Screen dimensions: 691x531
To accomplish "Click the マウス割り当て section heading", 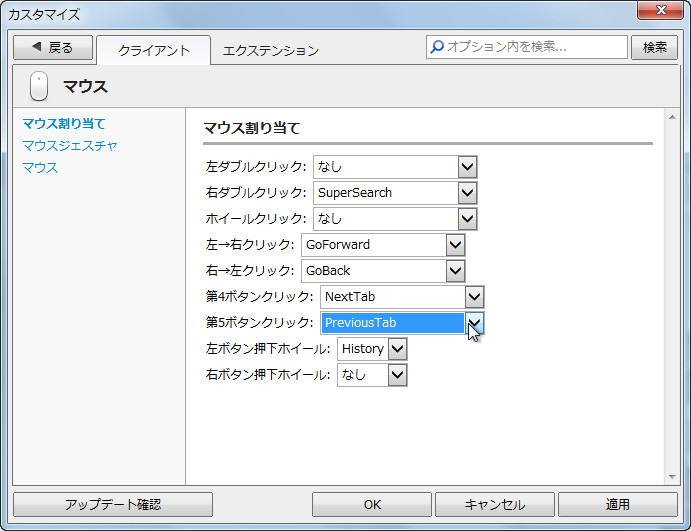I will click(x=252, y=128).
